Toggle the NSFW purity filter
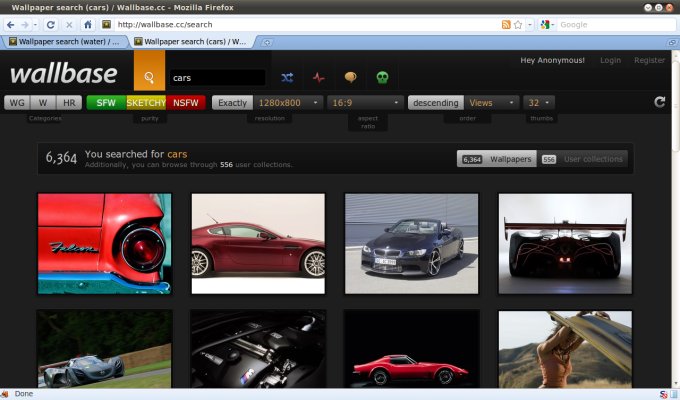 [185, 102]
